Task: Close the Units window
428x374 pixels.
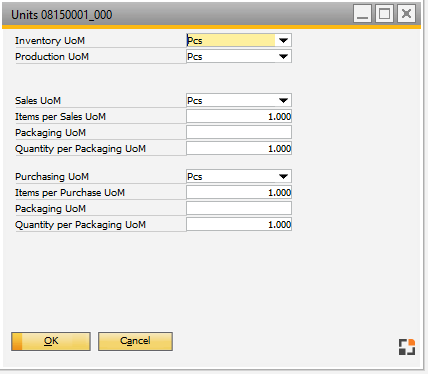Action: point(406,14)
